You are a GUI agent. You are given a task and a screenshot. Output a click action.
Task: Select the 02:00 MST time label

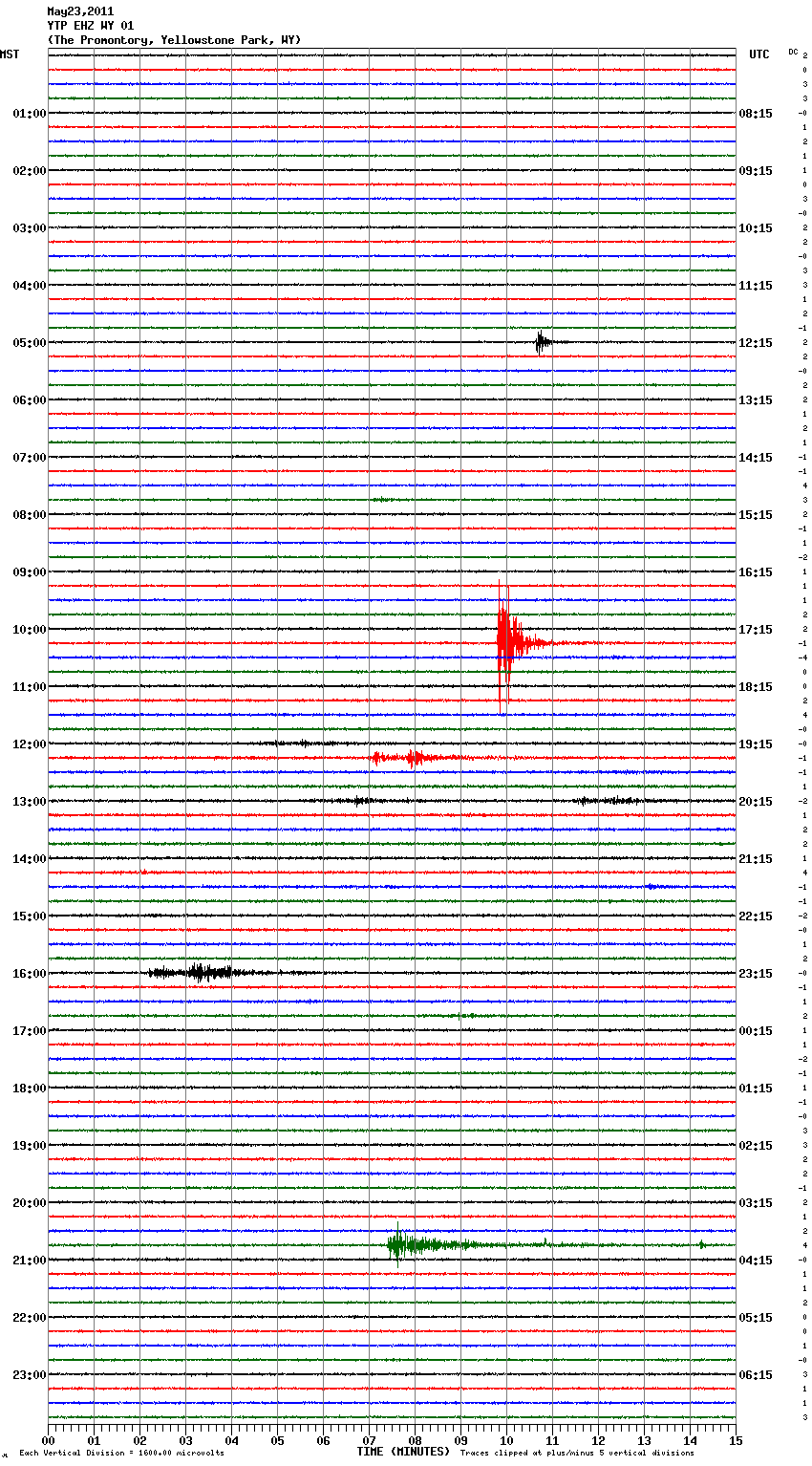29,171
